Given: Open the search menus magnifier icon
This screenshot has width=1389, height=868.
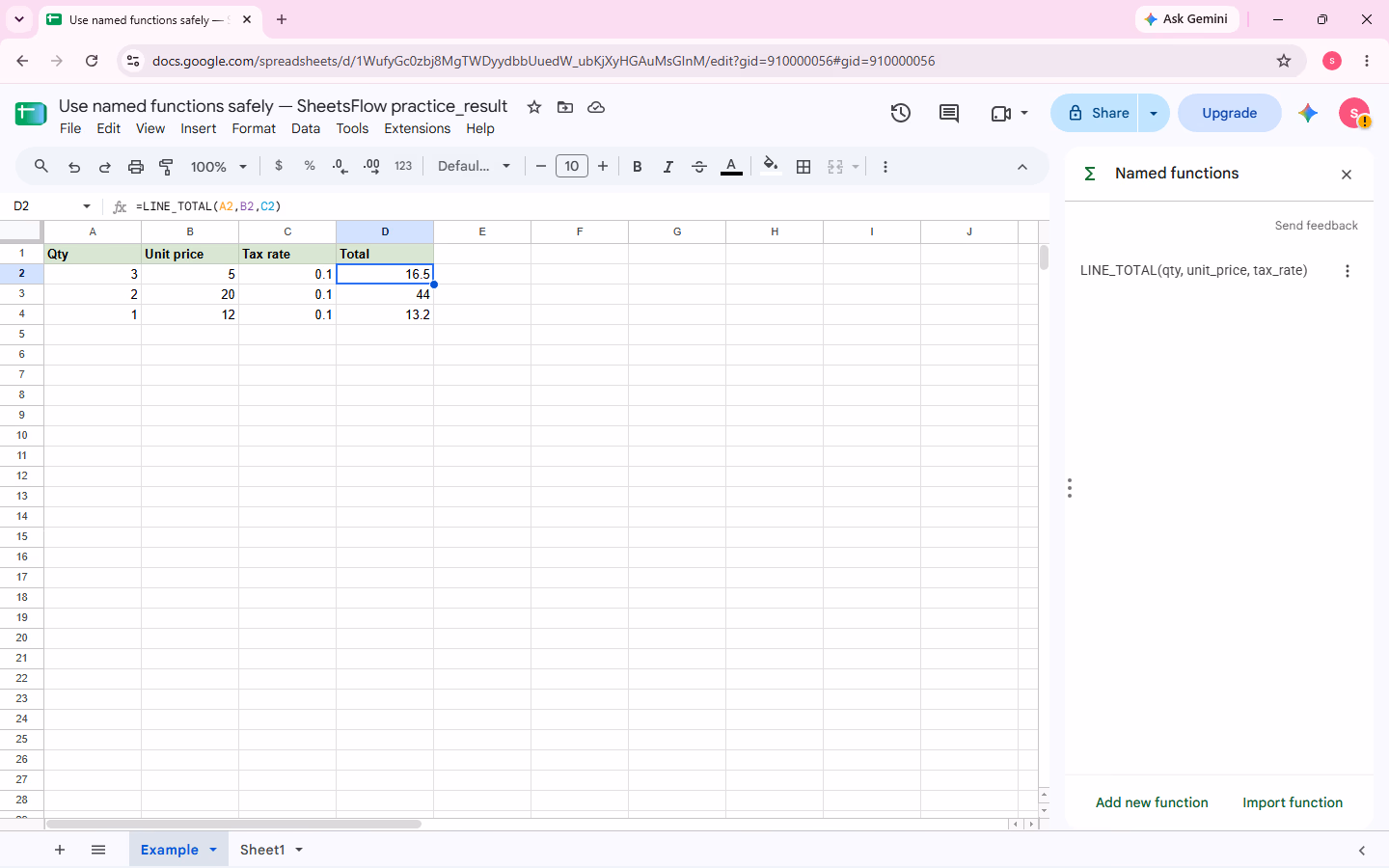Looking at the screenshot, I should 41,166.
